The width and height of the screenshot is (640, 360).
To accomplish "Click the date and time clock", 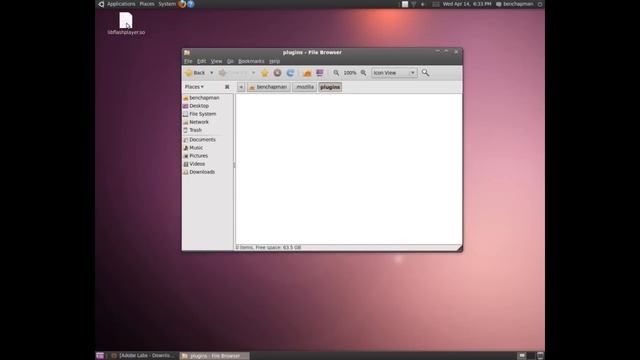I will pyautogui.click(x=467, y=4).
